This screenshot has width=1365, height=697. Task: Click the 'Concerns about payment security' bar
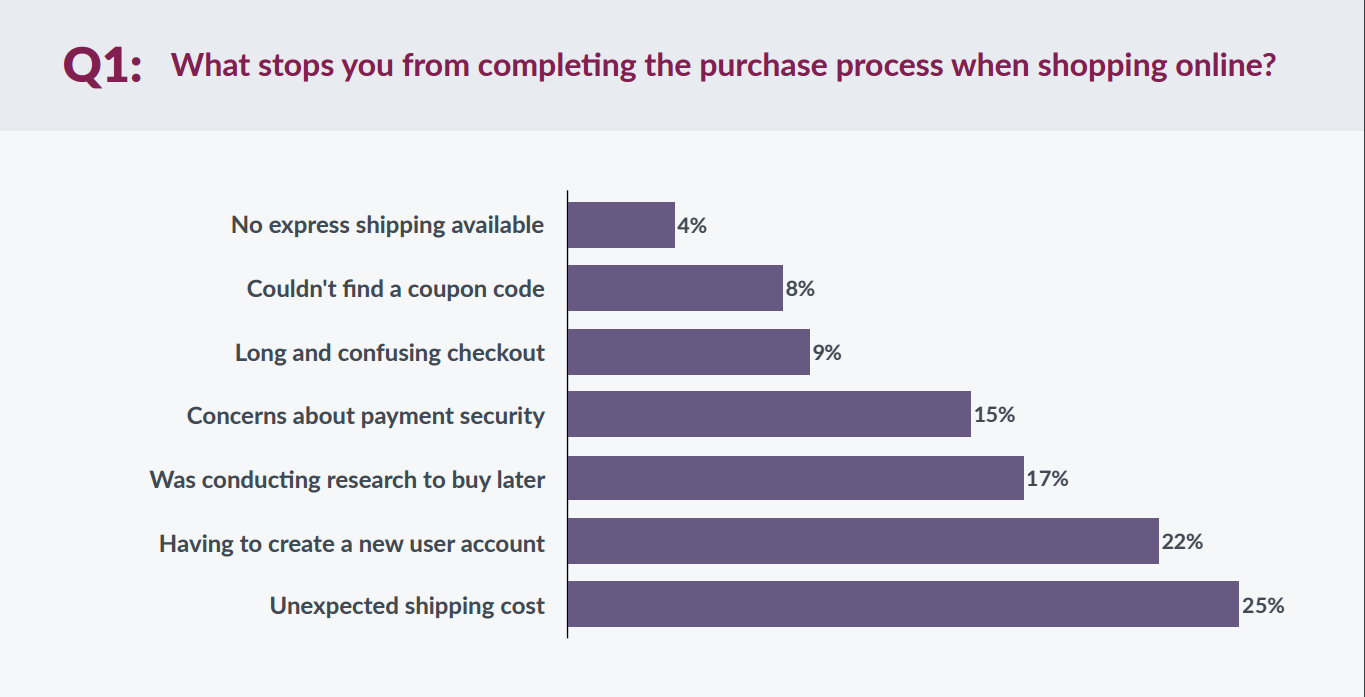click(x=769, y=414)
